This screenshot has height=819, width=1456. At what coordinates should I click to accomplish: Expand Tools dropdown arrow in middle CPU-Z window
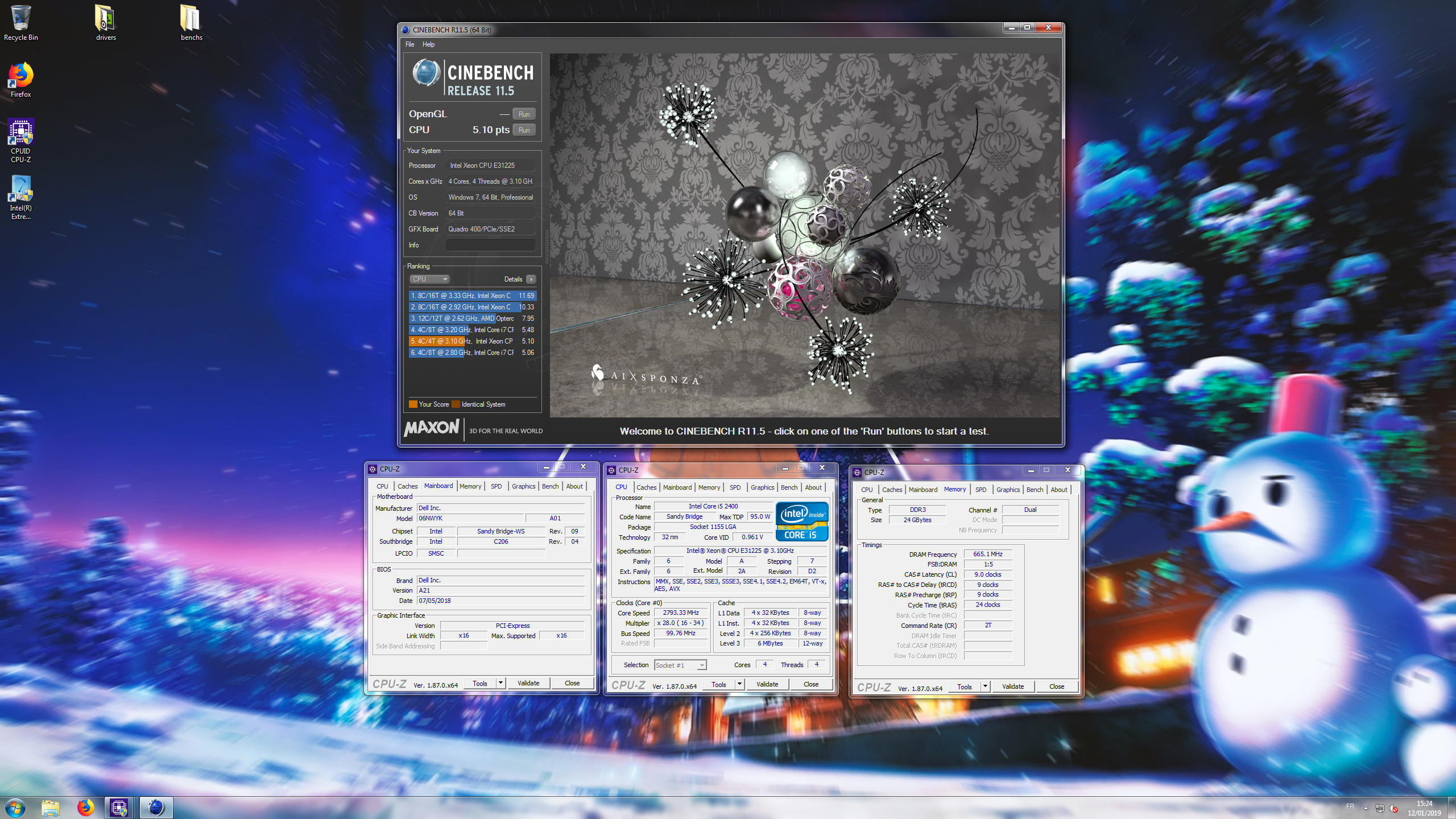click(740, 685)
